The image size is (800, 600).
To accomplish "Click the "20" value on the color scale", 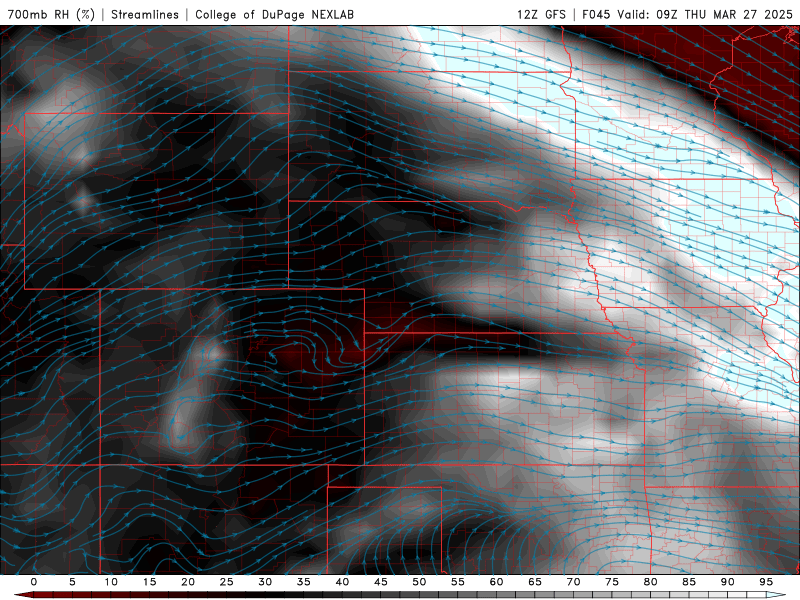I will [x=188, y=582].
